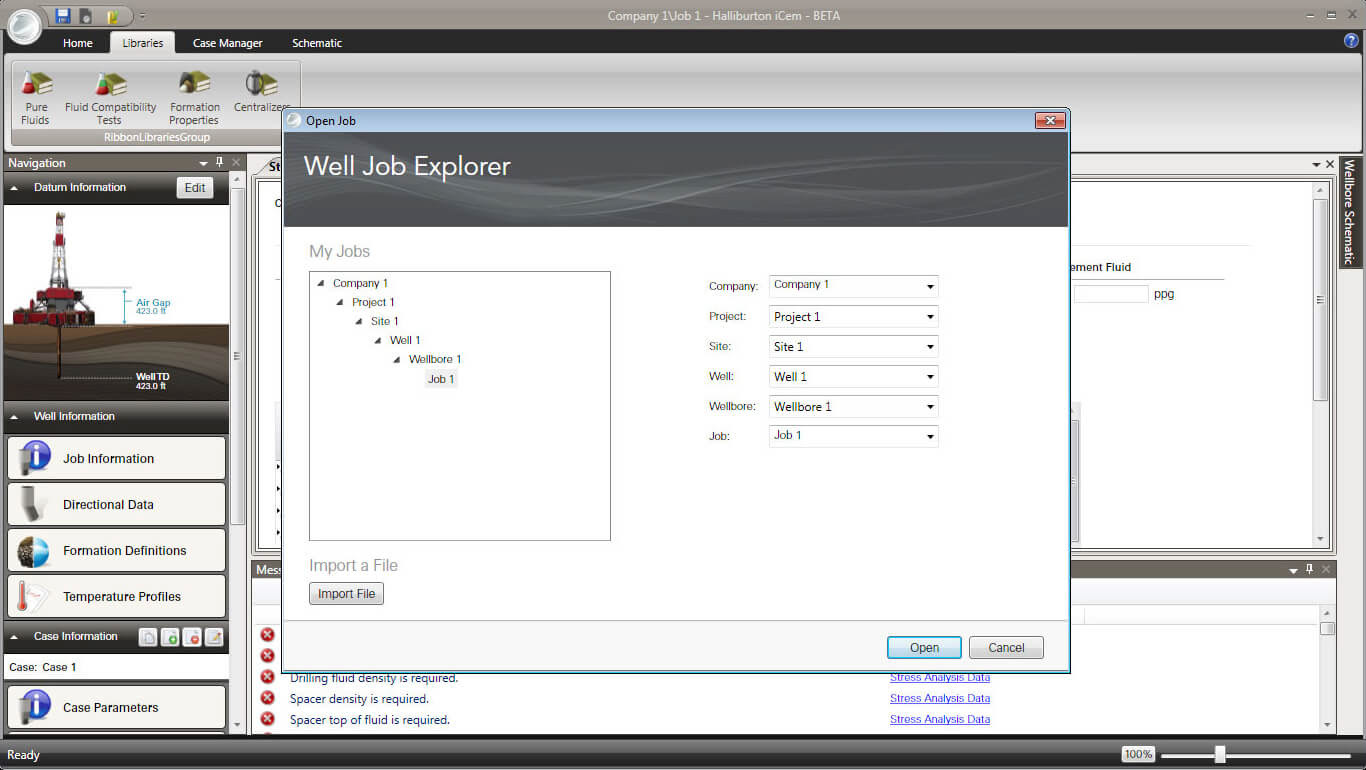Viewport: 1366px width, 770px height.
Task: Click the Edit button in Datum Information
Action: click(x=195, y=187)
